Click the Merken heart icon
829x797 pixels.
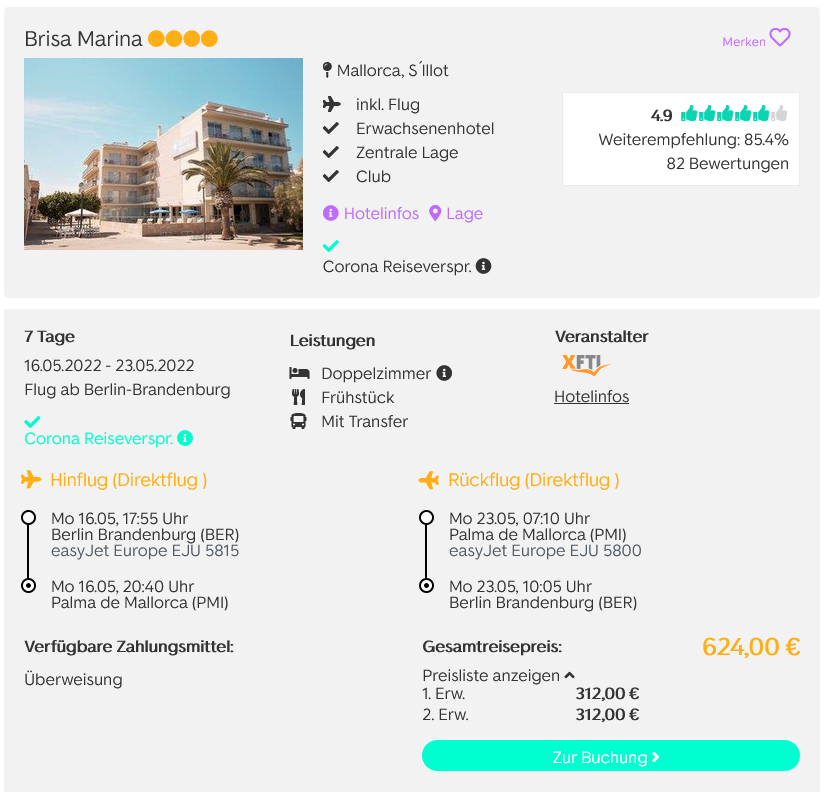(x=780, y=38)
